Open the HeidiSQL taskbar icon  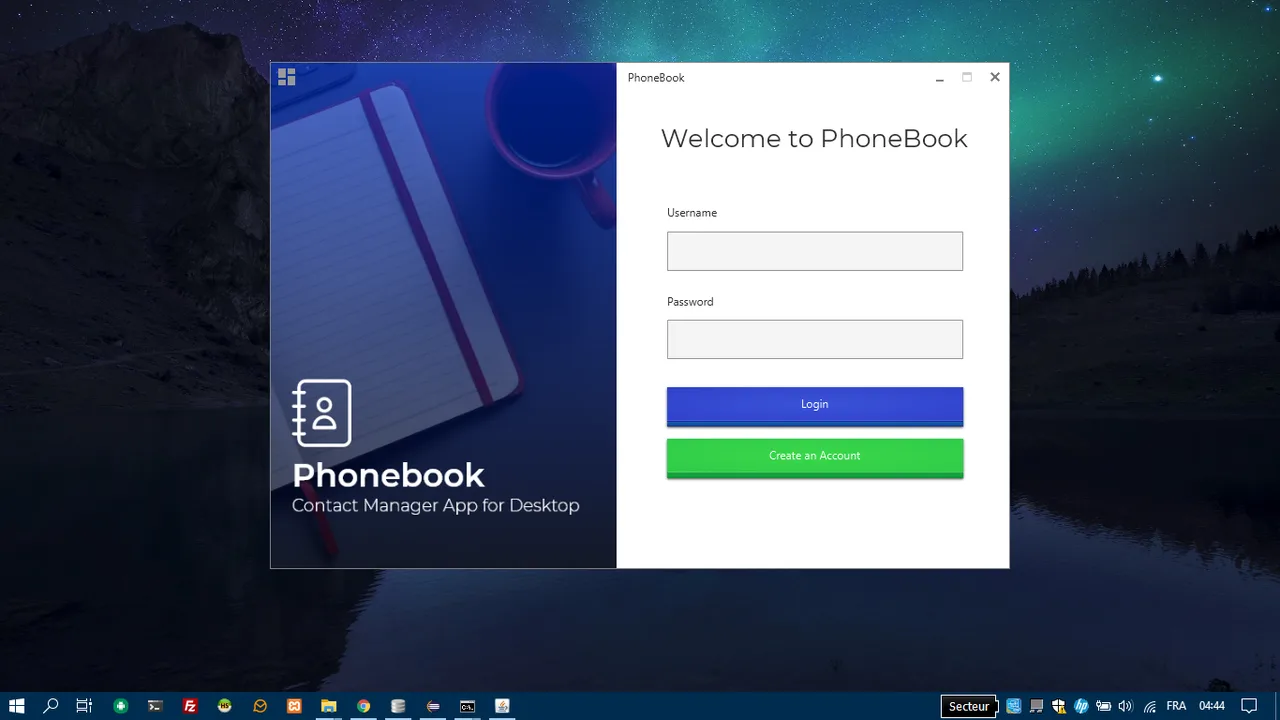pyautogui.click(x=225, y=706)
